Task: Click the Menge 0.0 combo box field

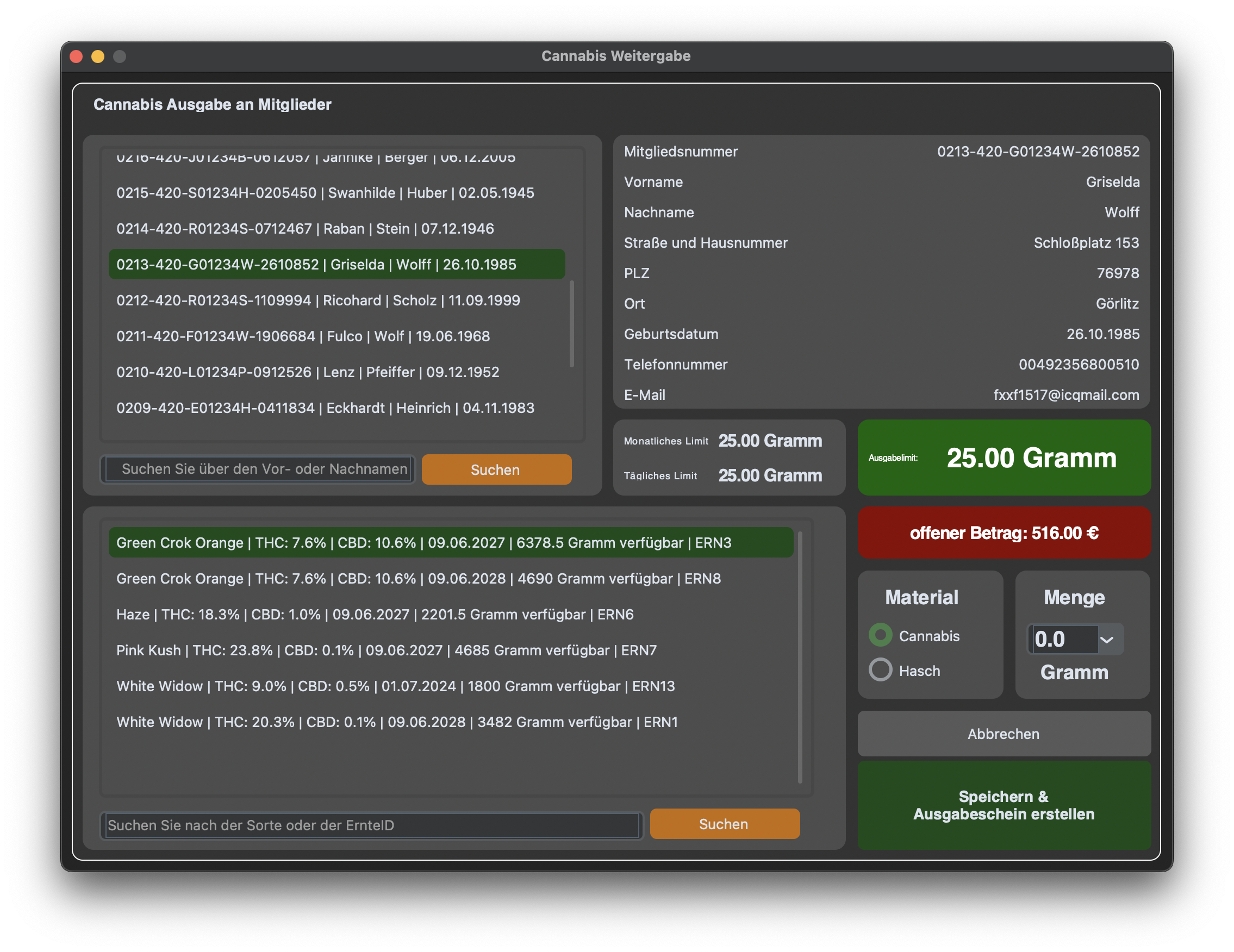Action: tap(1062, 640)
